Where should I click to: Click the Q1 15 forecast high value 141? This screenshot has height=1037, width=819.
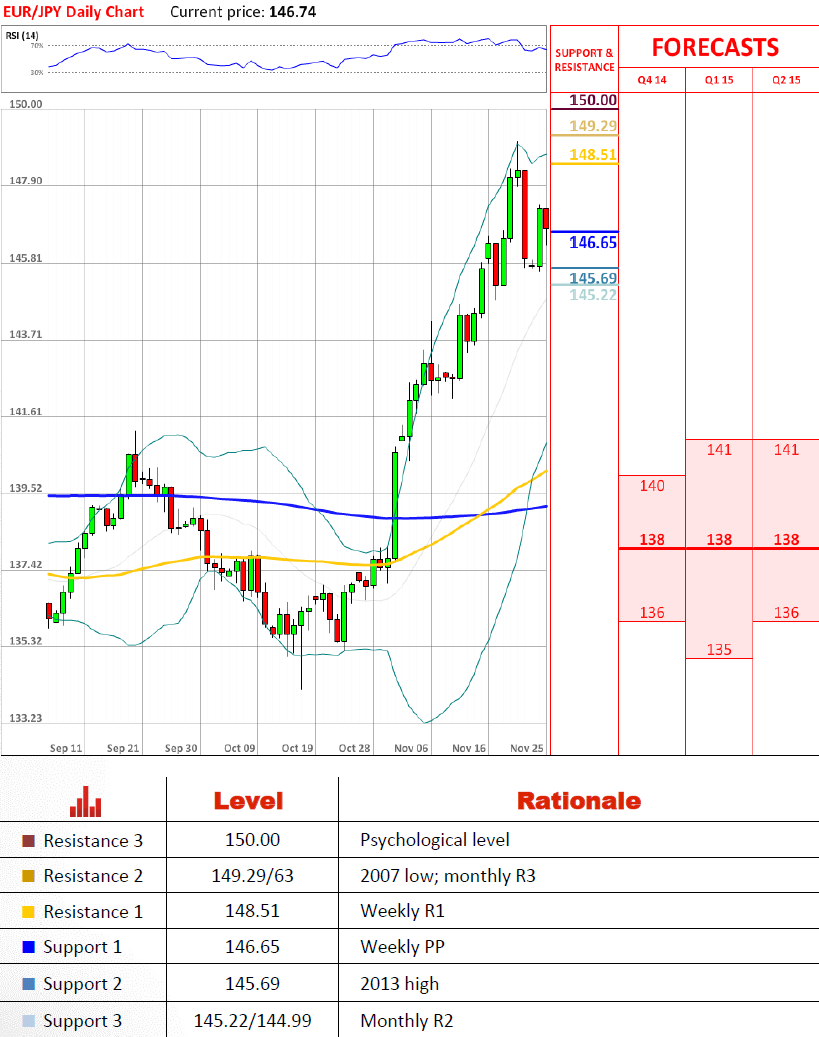719,450
